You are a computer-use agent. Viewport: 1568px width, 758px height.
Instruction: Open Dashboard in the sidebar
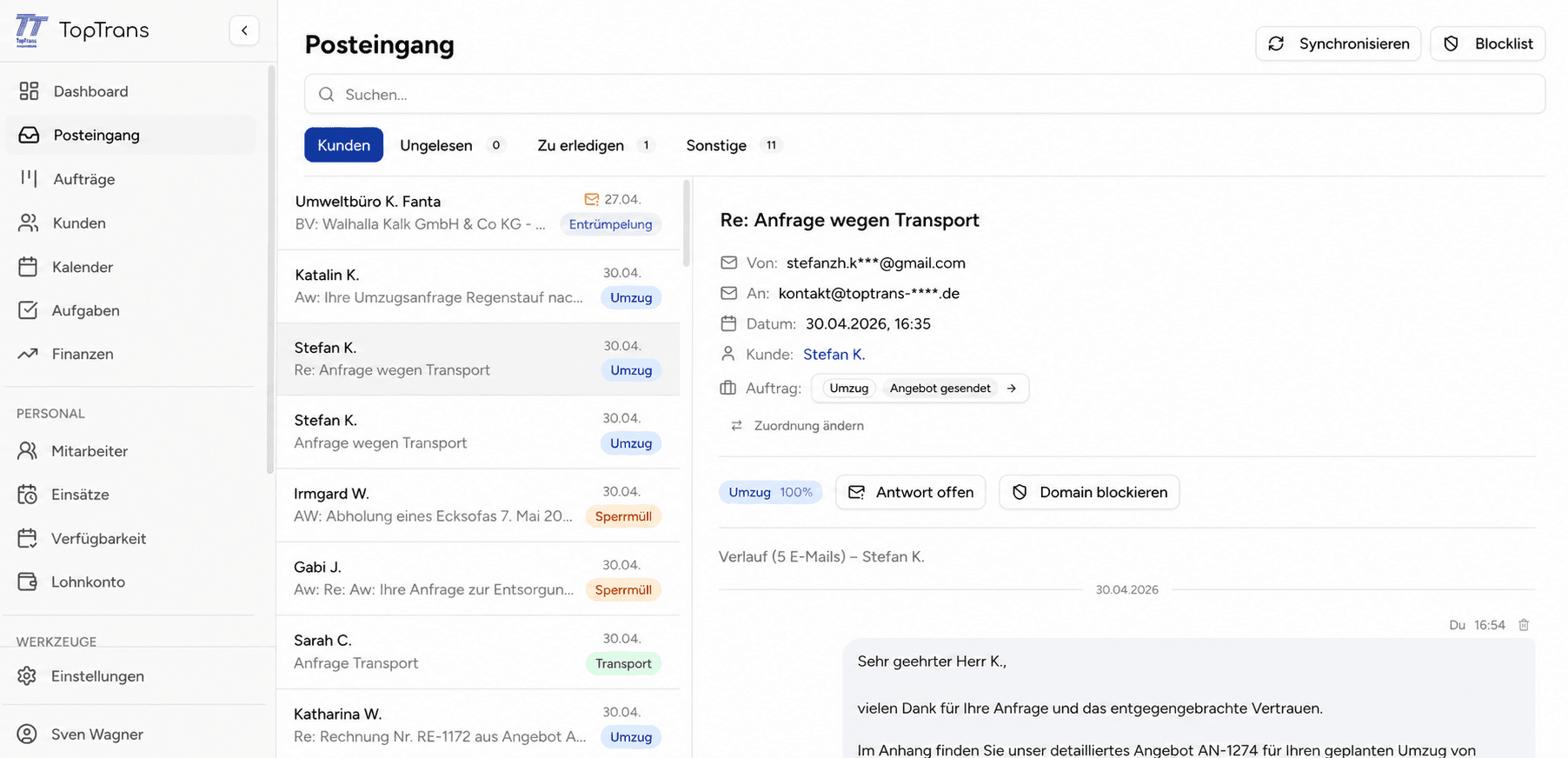point(130,91)
